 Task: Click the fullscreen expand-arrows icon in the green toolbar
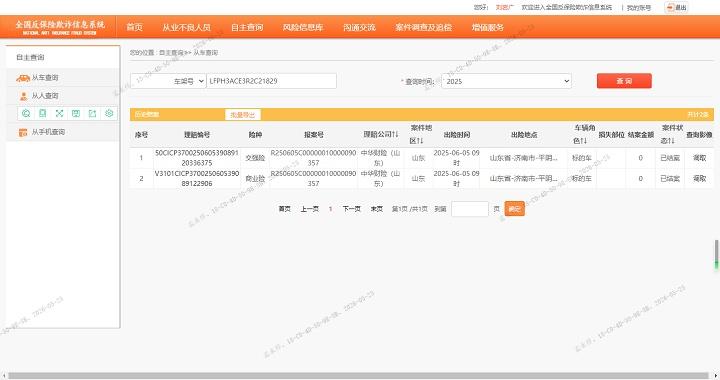59,113
